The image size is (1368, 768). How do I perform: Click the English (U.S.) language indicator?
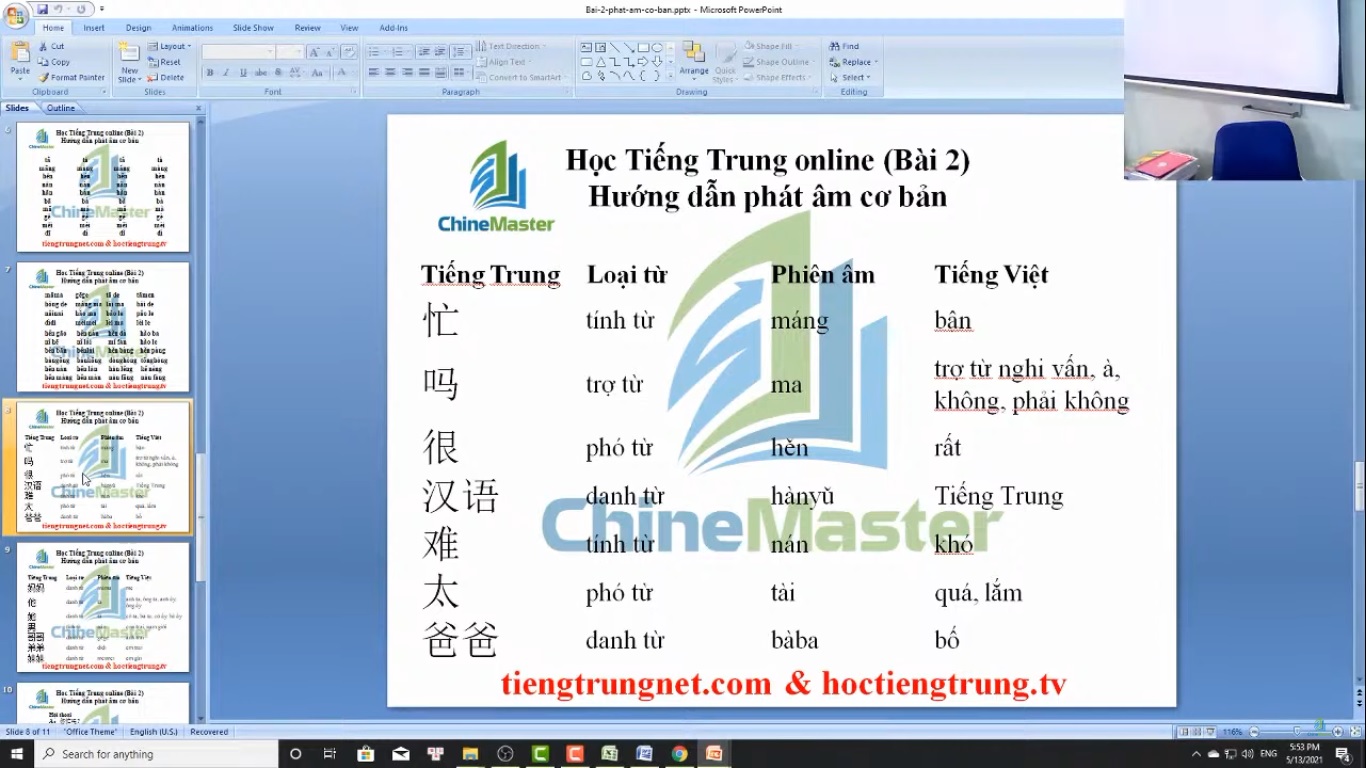(154, 732)
